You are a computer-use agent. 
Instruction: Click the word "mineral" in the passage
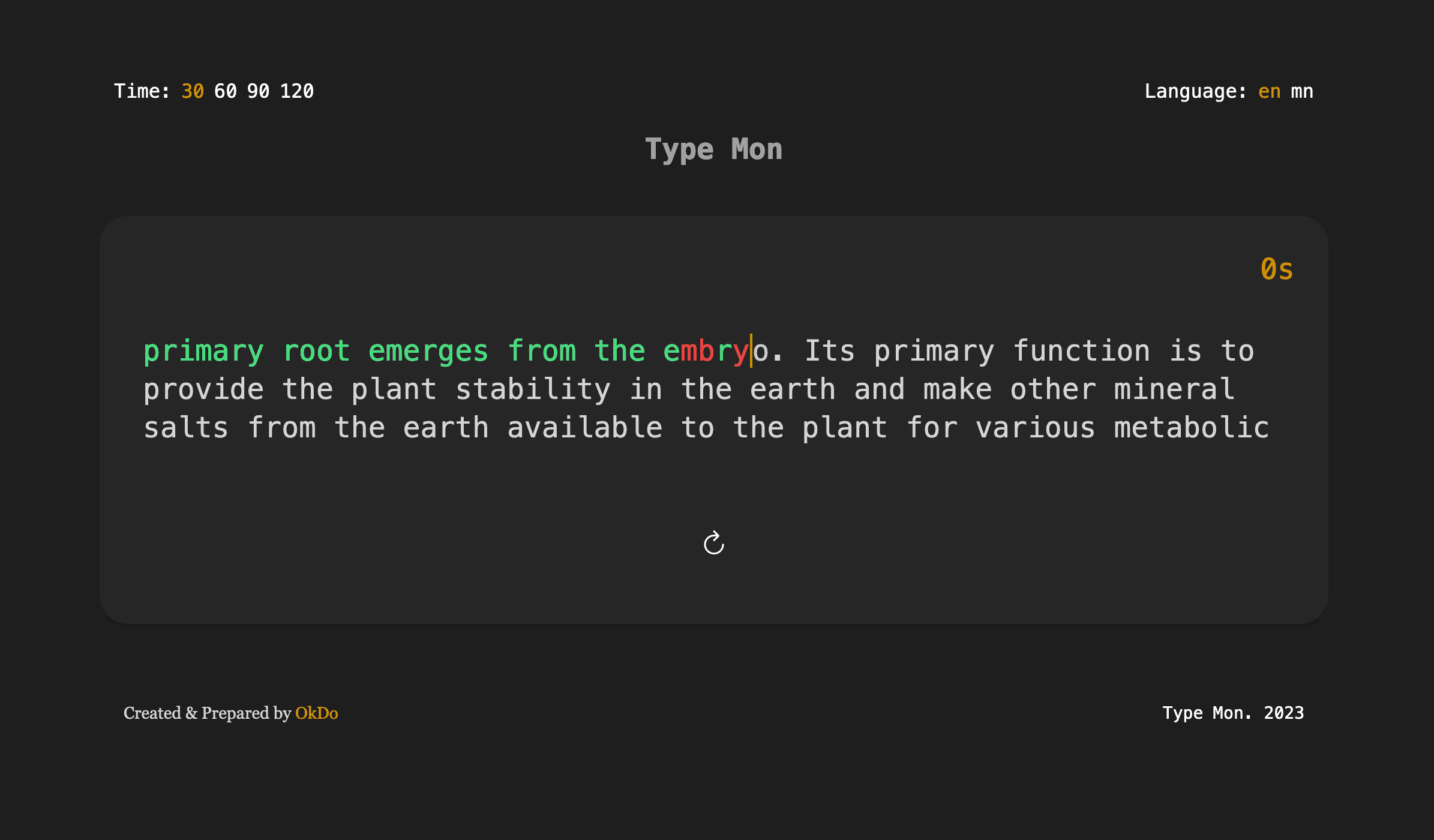(x=1174, y=389)
